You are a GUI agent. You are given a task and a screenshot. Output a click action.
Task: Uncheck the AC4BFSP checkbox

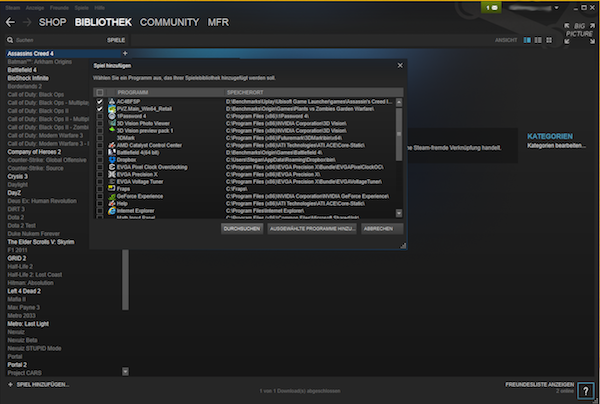pos(100,102)
